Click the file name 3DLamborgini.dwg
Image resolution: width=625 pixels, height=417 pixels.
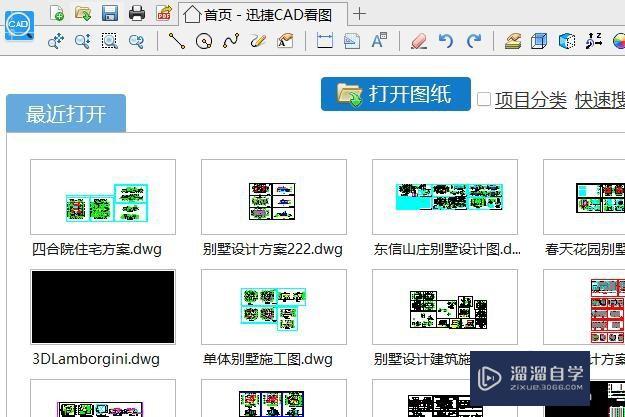pos(96,359)
